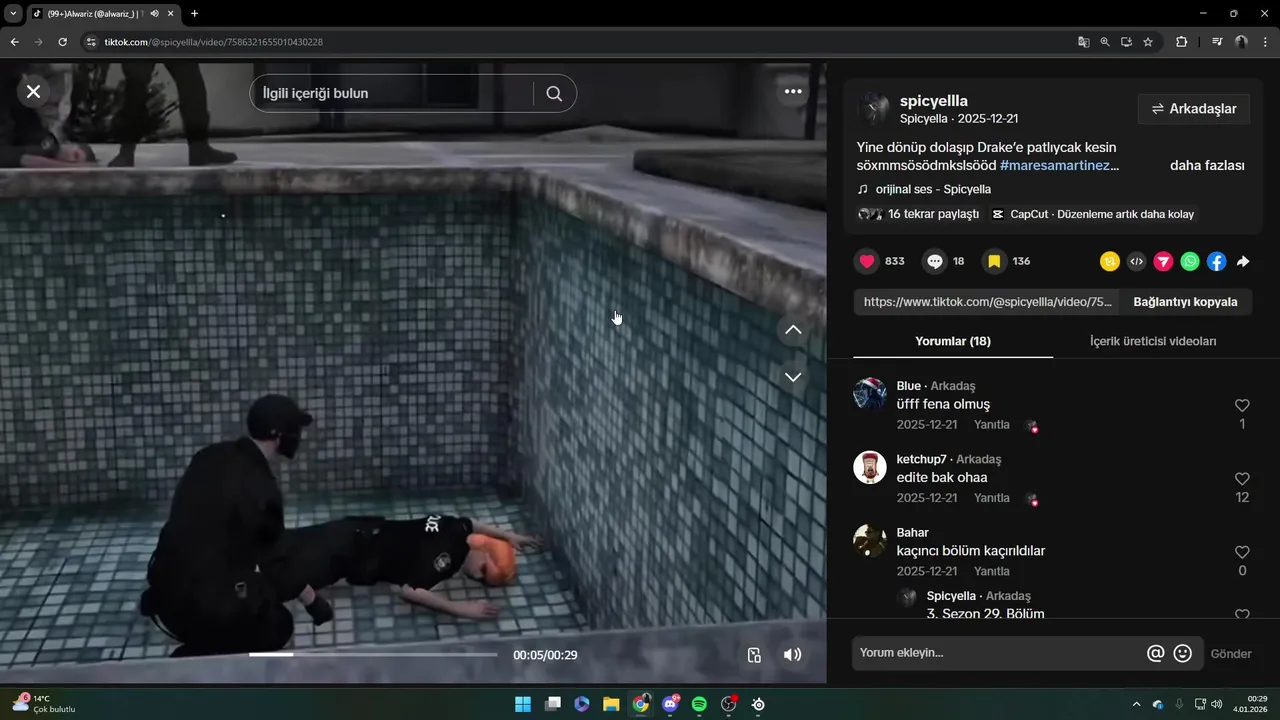This screenshot has height=720, width=1280.
Task: Open tab search dropdown at top-left
Action: point(13,13)
